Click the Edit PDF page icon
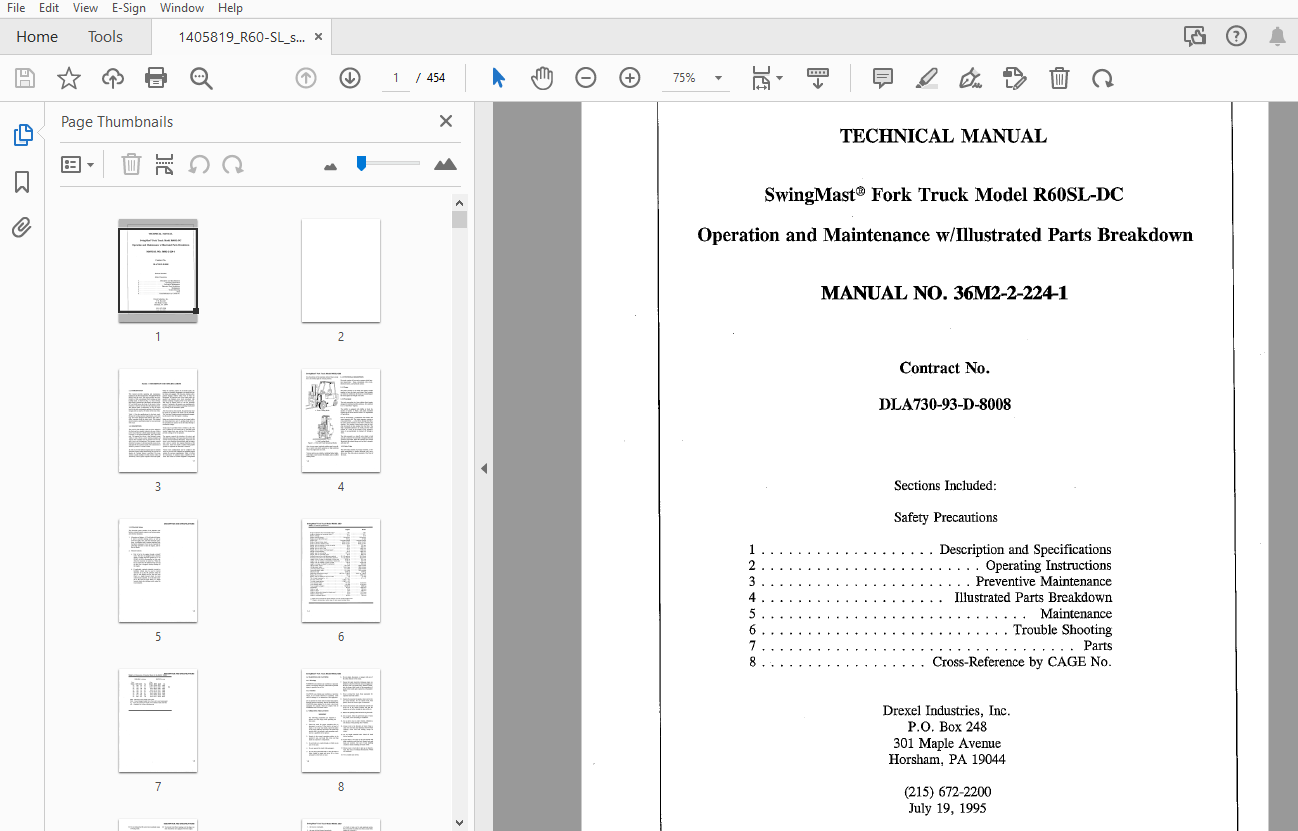Screen dimensions: 1298x831 (x=1015, y=78)
